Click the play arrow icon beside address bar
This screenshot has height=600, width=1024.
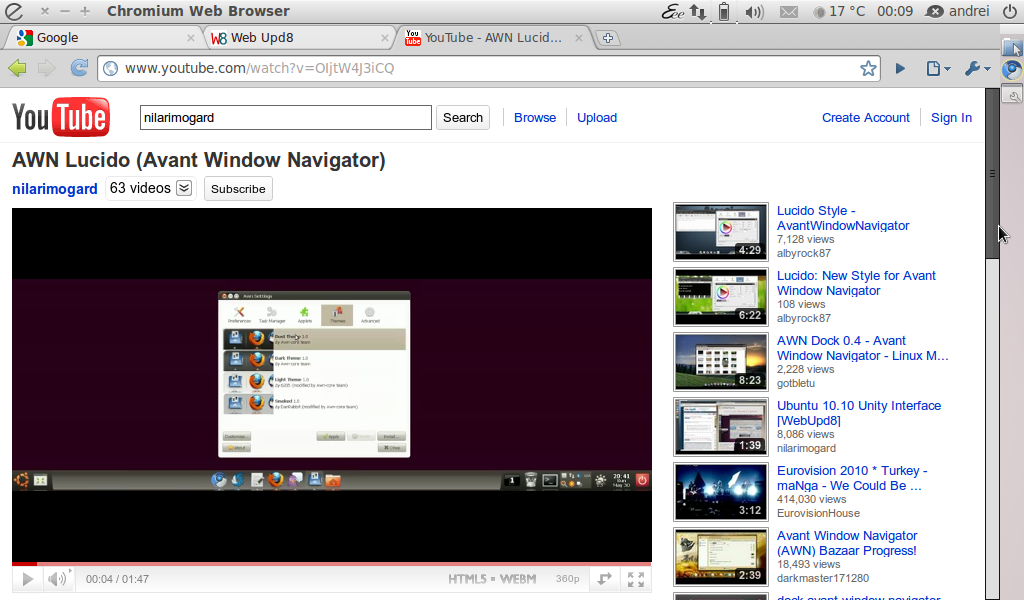tap(901, 68)
